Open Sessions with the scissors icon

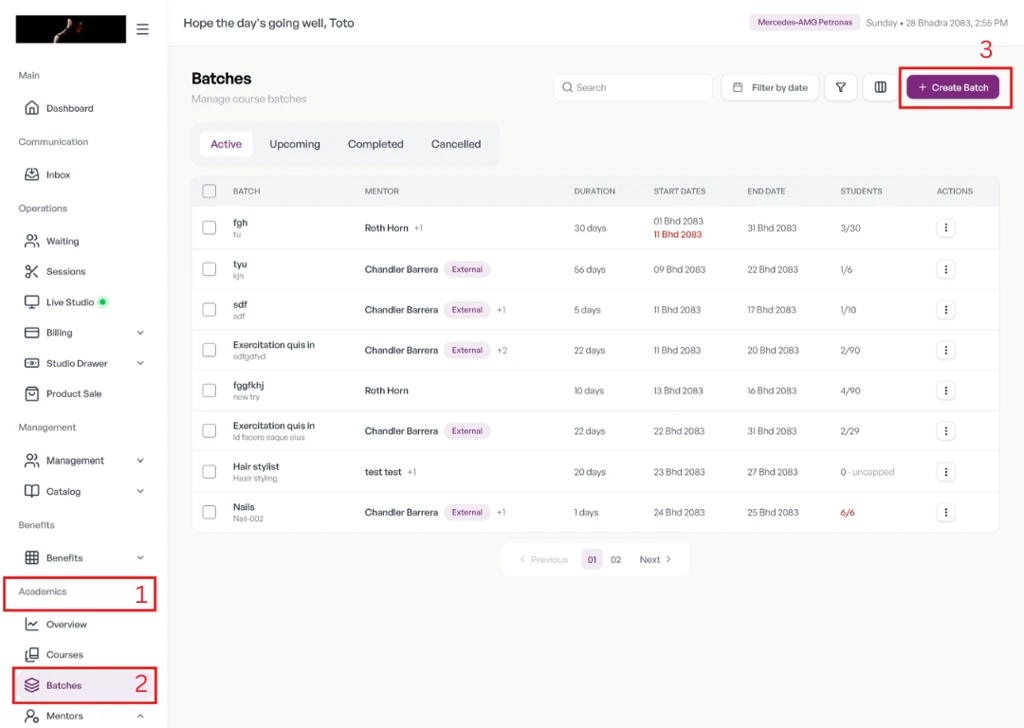tap(31, 271)
